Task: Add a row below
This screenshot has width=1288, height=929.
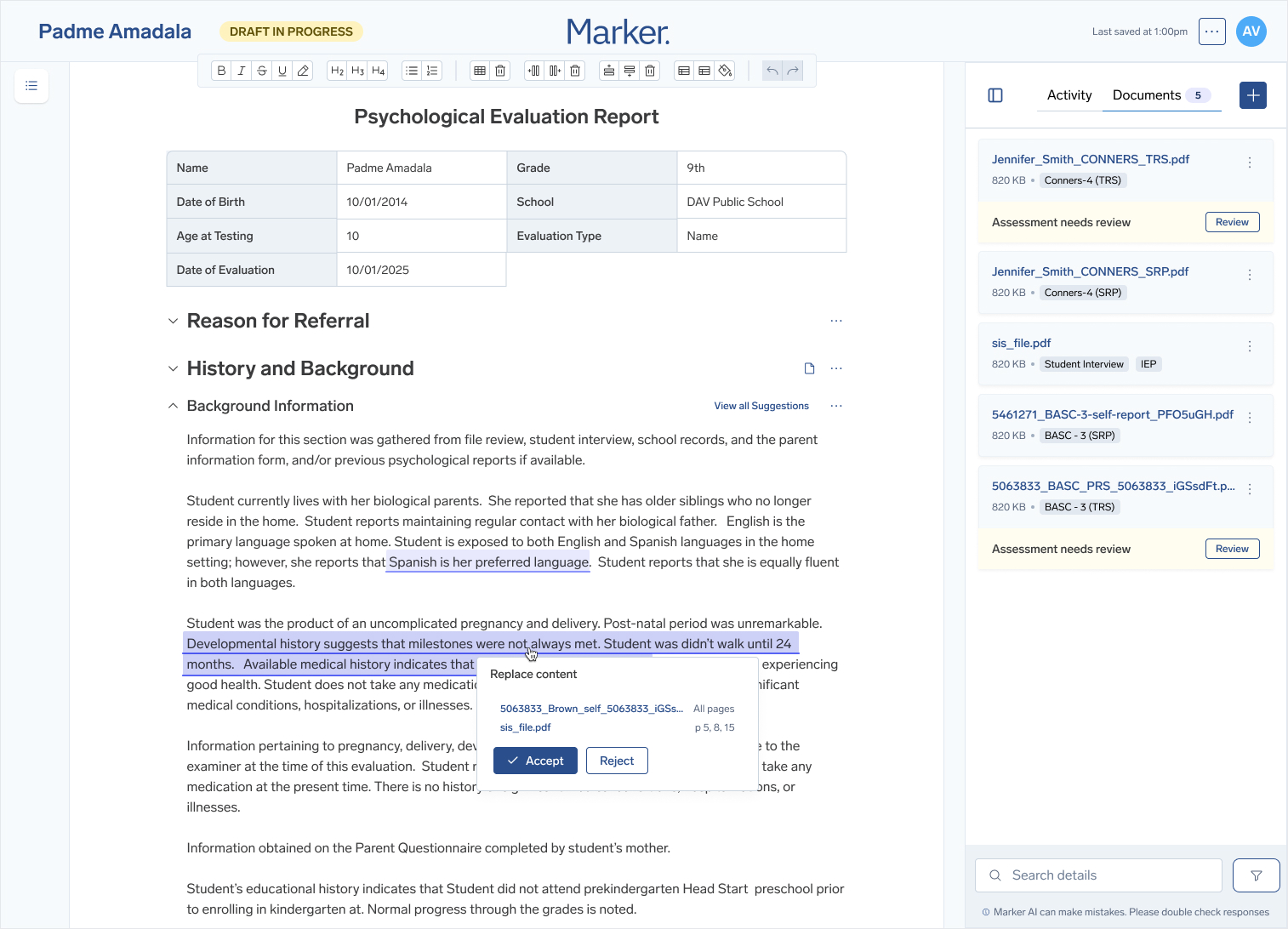Action: (630, 71)
